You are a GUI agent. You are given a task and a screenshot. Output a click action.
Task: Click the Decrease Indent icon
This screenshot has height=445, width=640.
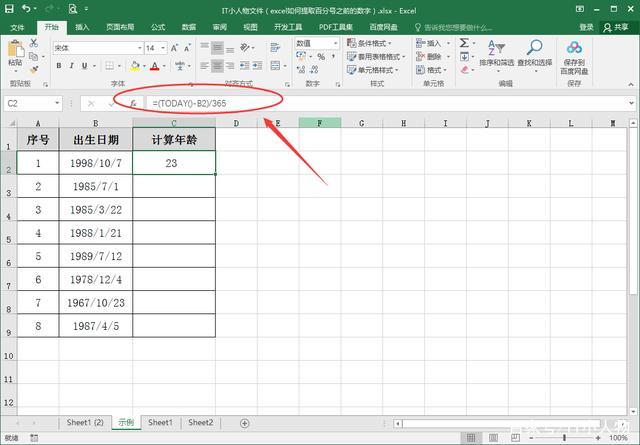[x=244, y=65]
